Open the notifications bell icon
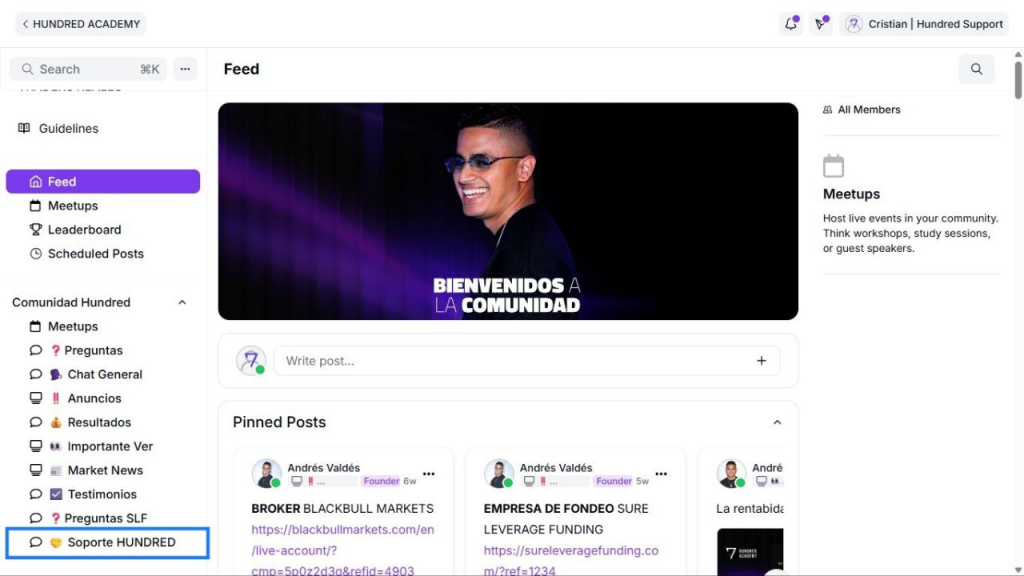Image resolution: width=1024 pixels, height=576 pixels. [790, 24]
